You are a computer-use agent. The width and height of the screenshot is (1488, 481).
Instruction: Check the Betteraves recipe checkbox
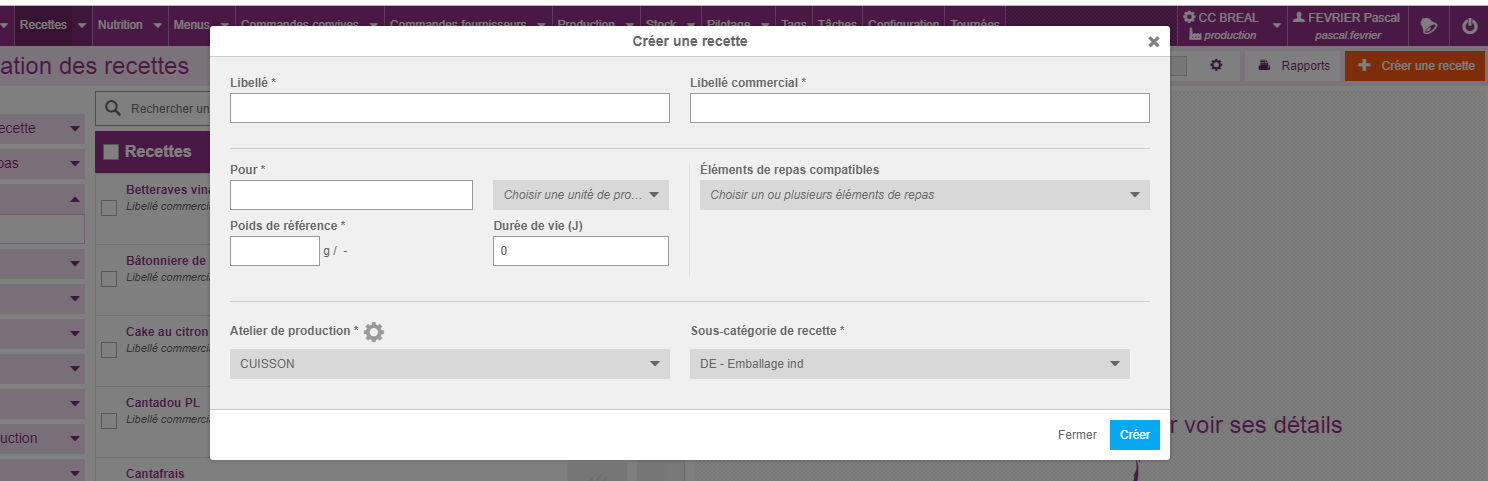(x=109, y=208)
